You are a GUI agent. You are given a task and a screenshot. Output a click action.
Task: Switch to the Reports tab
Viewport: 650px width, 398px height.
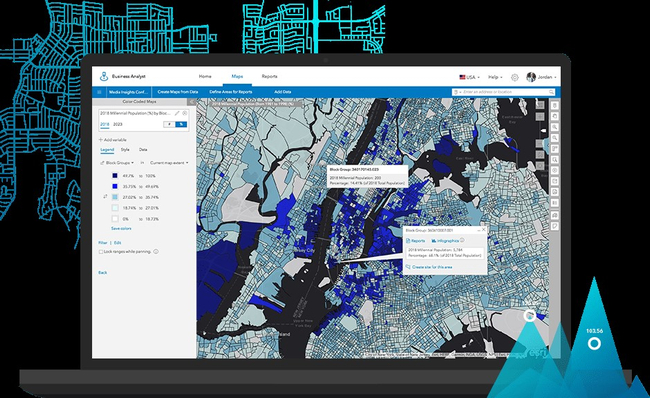click(269, 76)
